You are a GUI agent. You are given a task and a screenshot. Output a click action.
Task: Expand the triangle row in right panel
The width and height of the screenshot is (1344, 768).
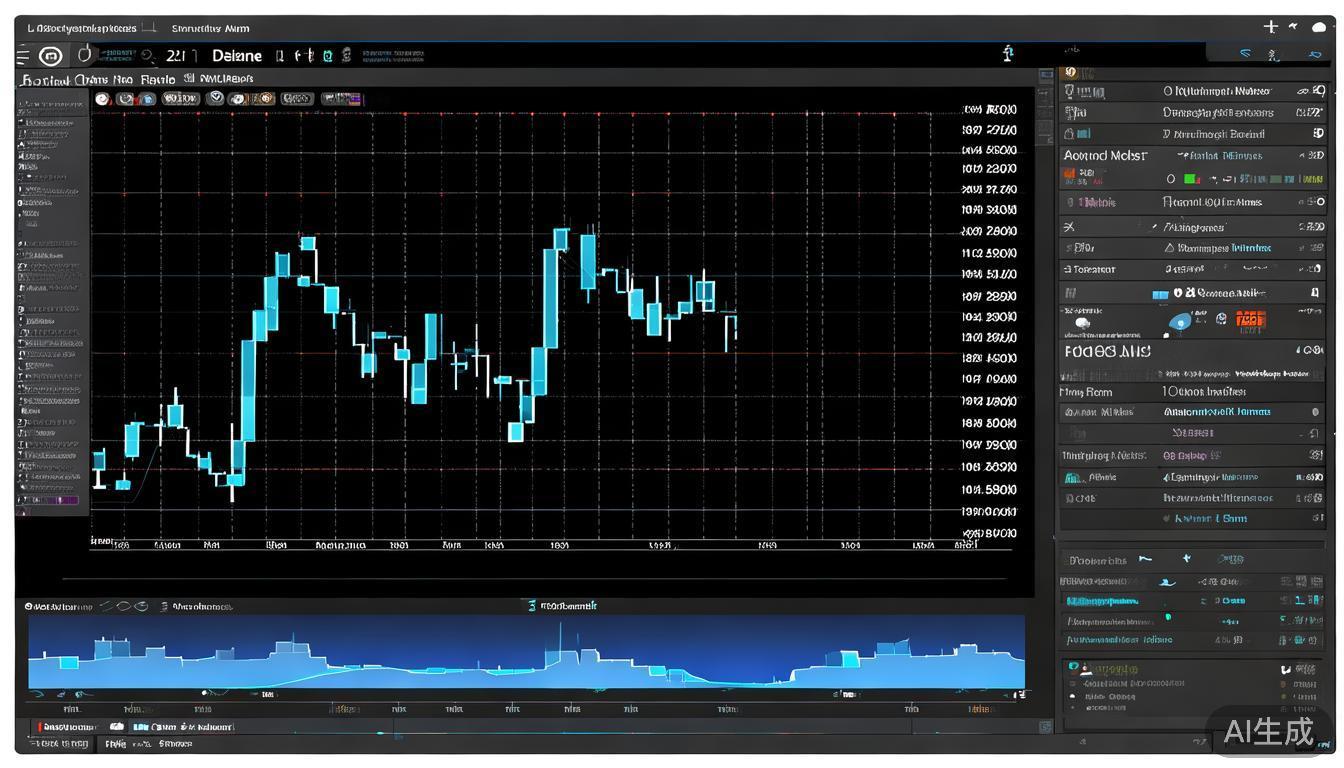[1170, 248]
